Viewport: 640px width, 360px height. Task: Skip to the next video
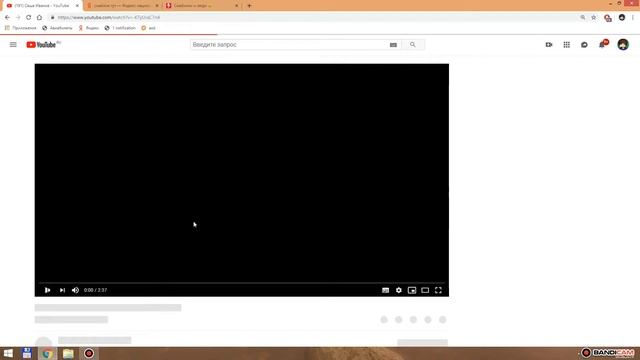point(62,290)
